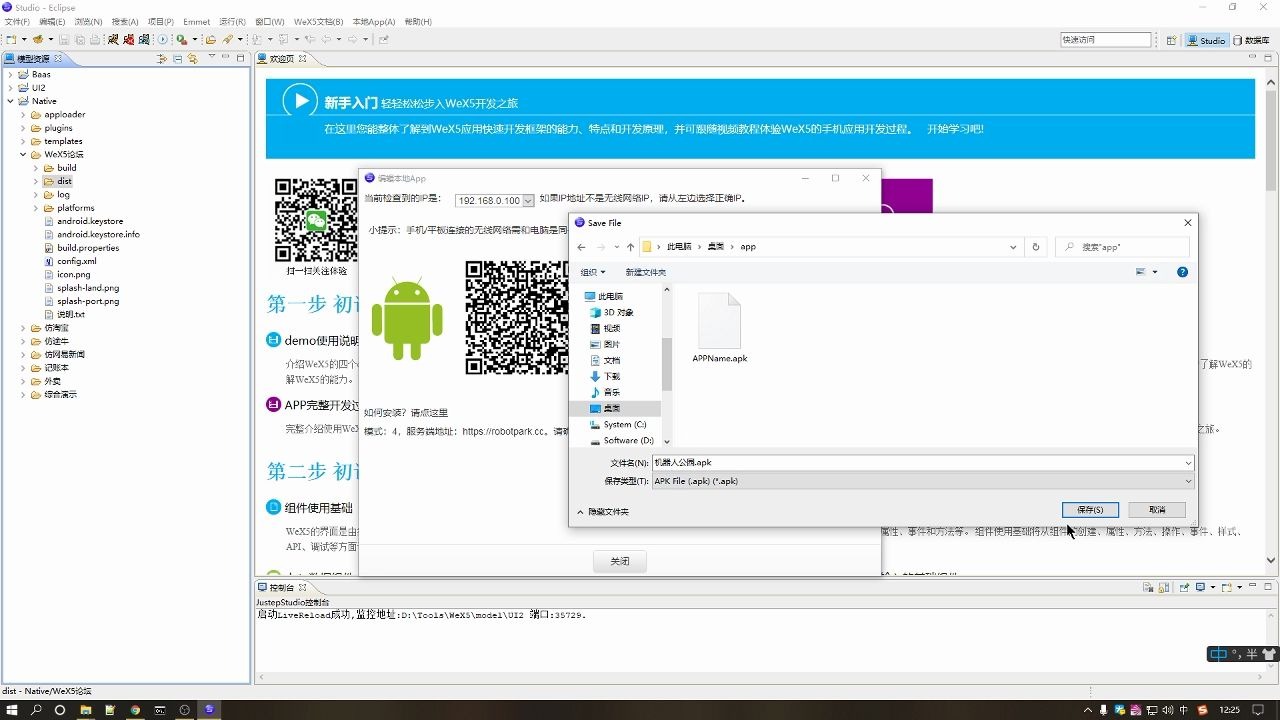Click the Save (保存) button in Save File dialog

(x=1090, y=510)
